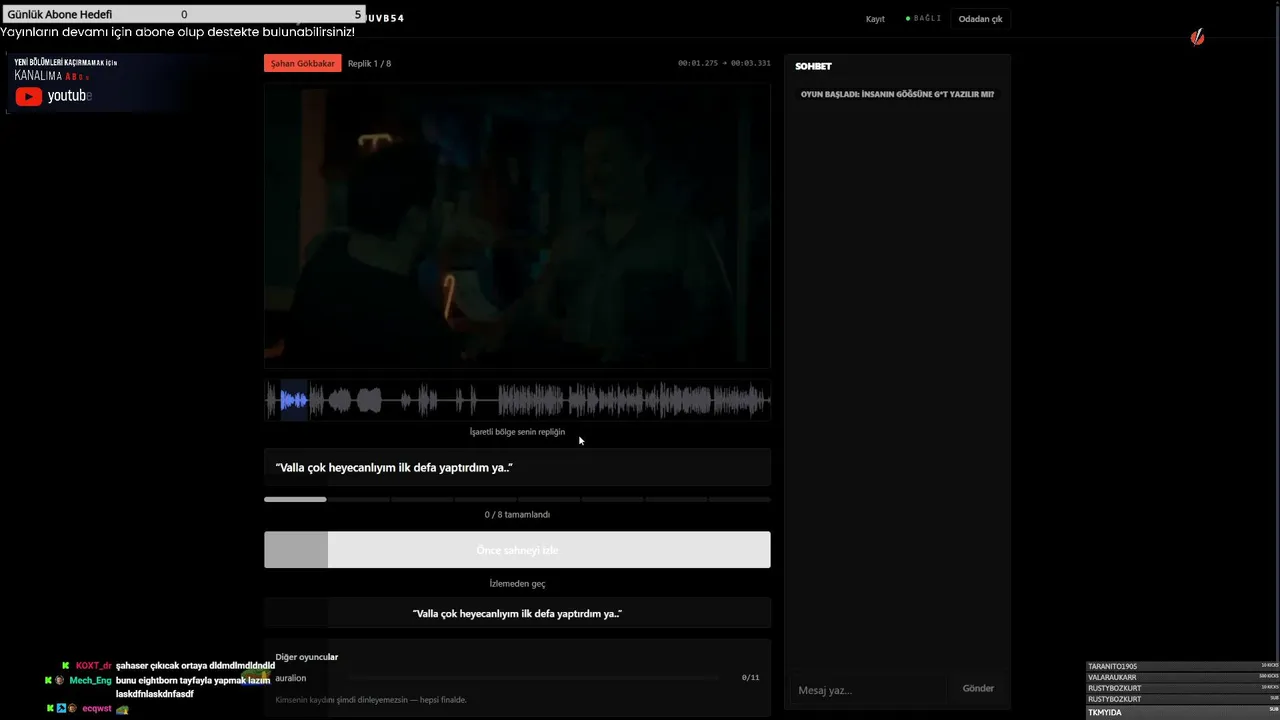Click the 'Önce sahneyi izle' button
The height and width of the screenshot is (720, 1280).
[x=517, y=550]
